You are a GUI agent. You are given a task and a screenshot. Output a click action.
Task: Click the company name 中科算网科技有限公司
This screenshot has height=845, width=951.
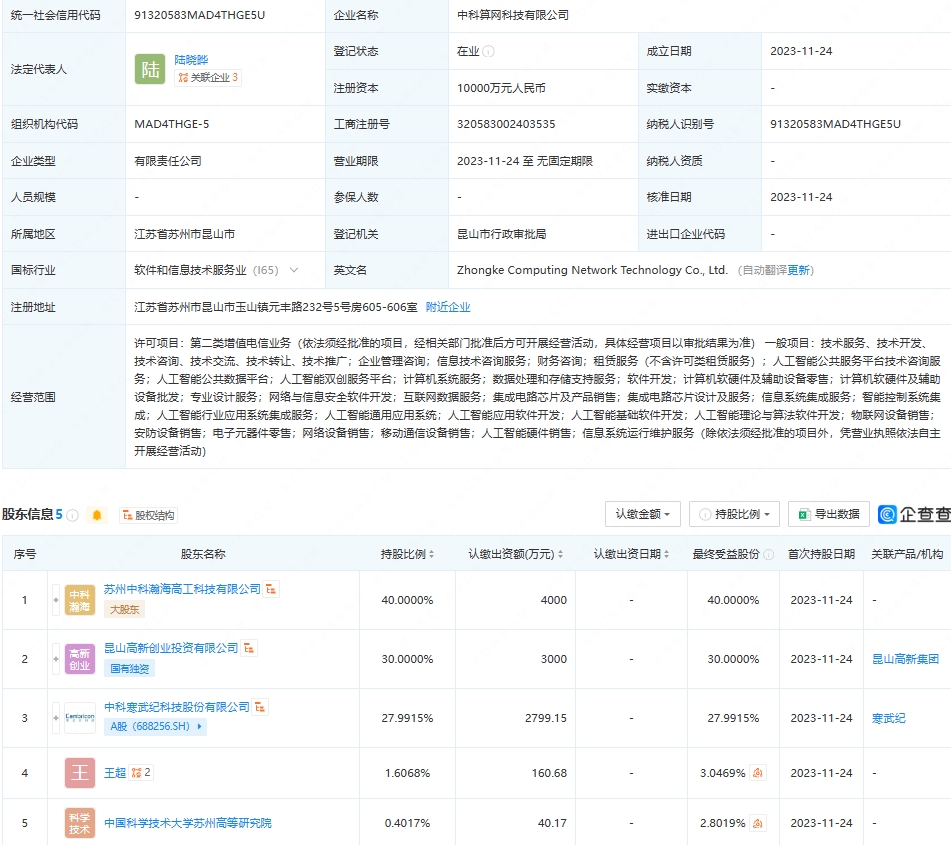pos(513,15)
